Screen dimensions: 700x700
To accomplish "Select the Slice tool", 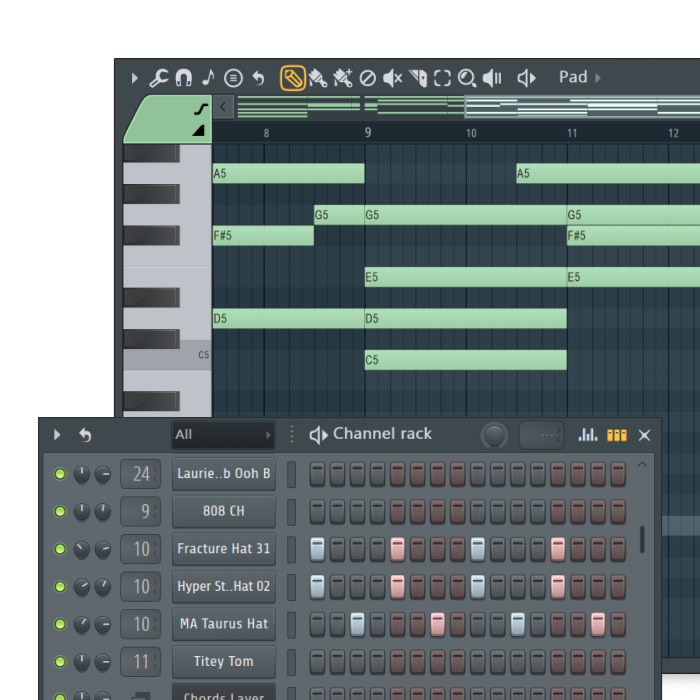I will click(418, 78).
